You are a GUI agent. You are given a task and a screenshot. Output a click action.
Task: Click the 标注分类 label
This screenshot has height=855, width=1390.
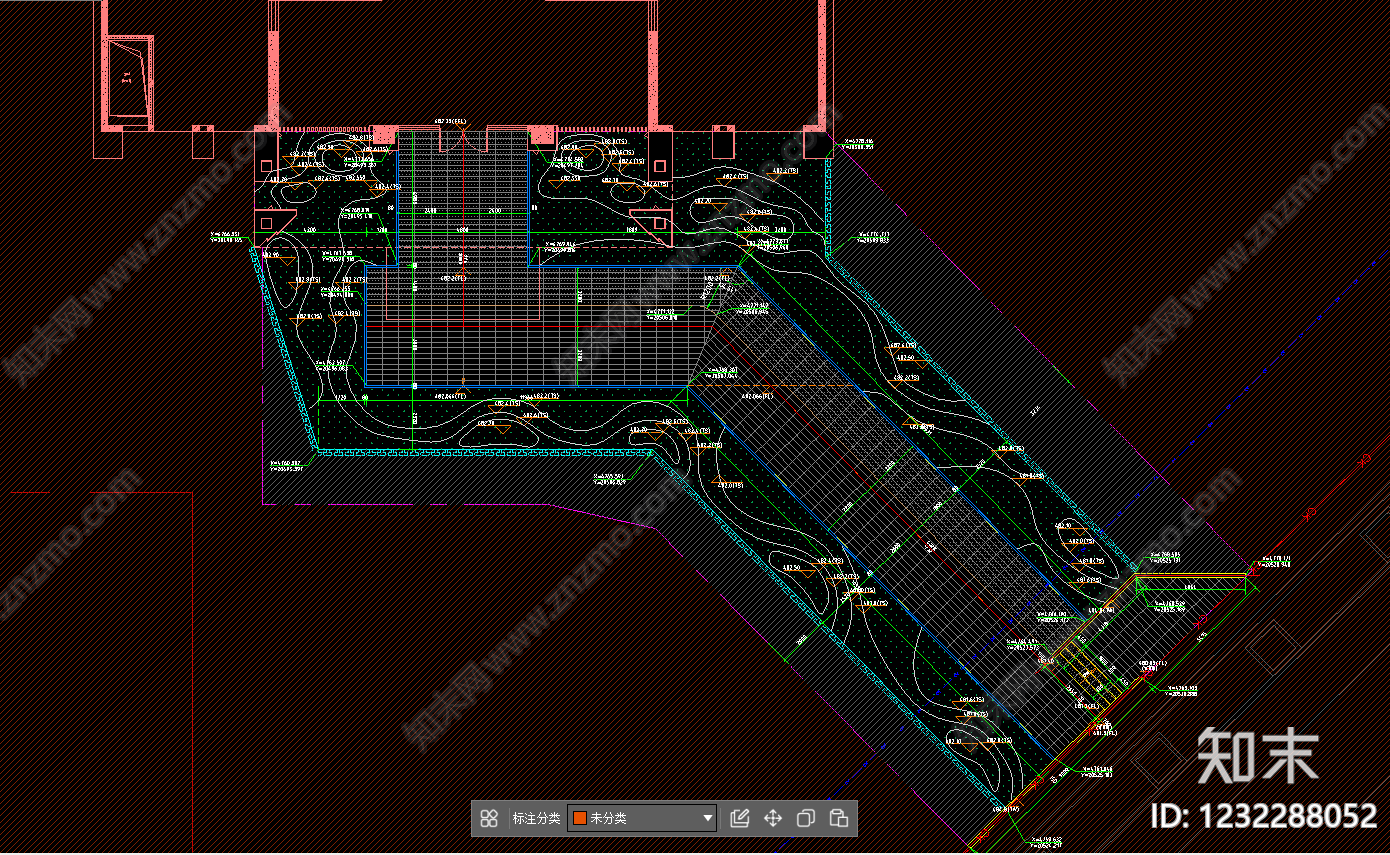536,818
